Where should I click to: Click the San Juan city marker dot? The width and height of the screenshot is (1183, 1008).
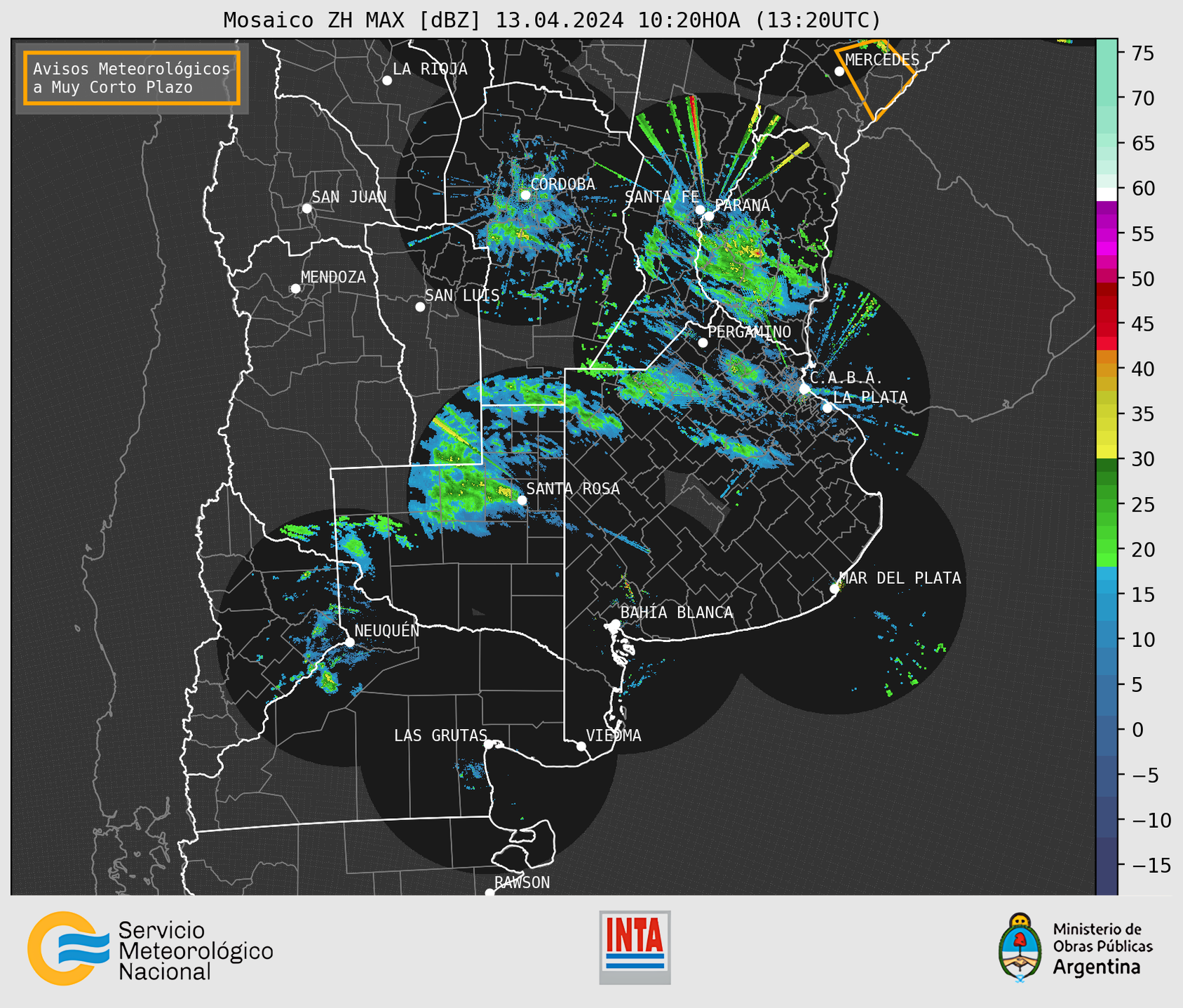(306, 208)
